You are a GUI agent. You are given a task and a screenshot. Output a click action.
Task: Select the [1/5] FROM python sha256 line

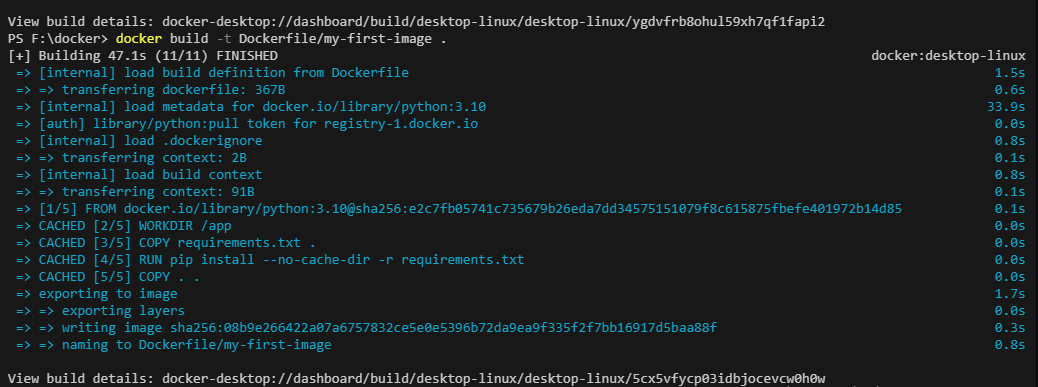(459, 209)
